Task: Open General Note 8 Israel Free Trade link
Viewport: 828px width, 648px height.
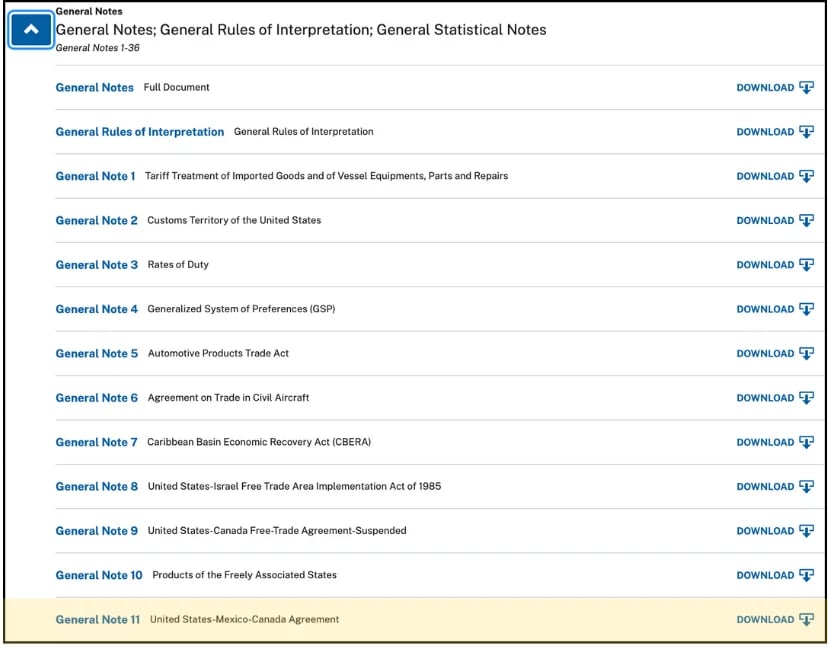Action: click(x=96, y=487)
